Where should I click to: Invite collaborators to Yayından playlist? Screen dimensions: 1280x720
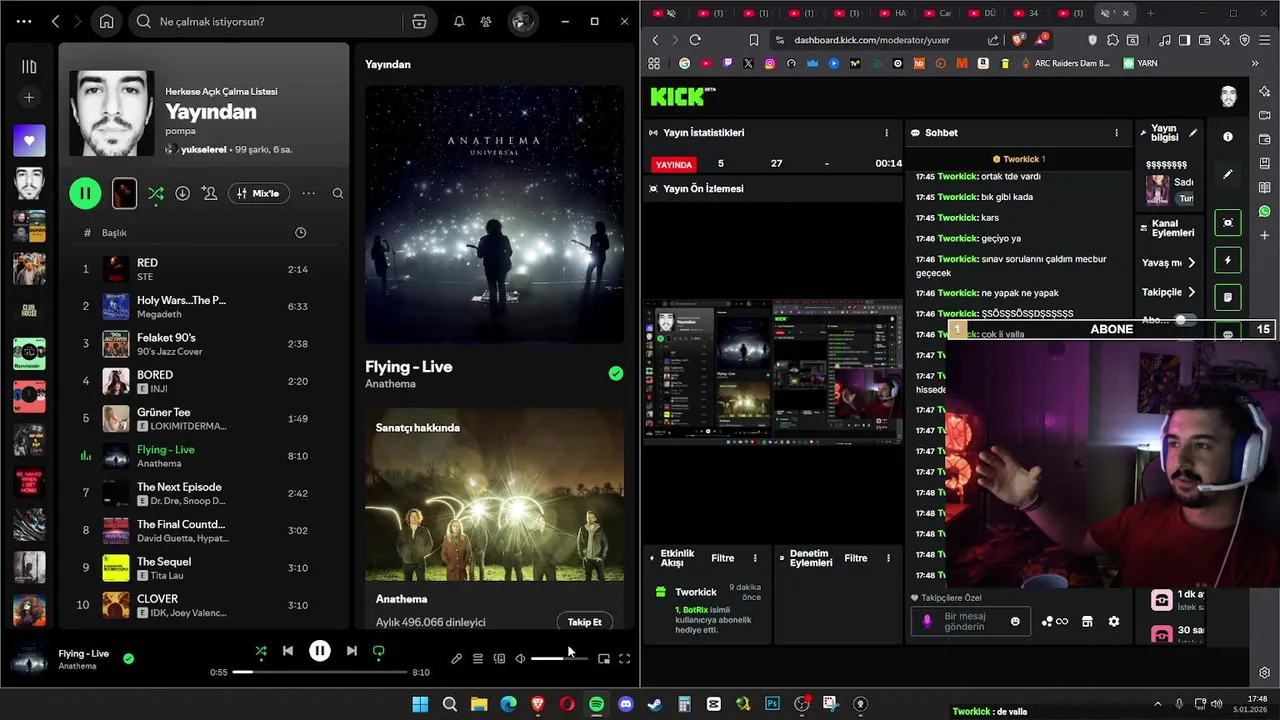[210, 193]
